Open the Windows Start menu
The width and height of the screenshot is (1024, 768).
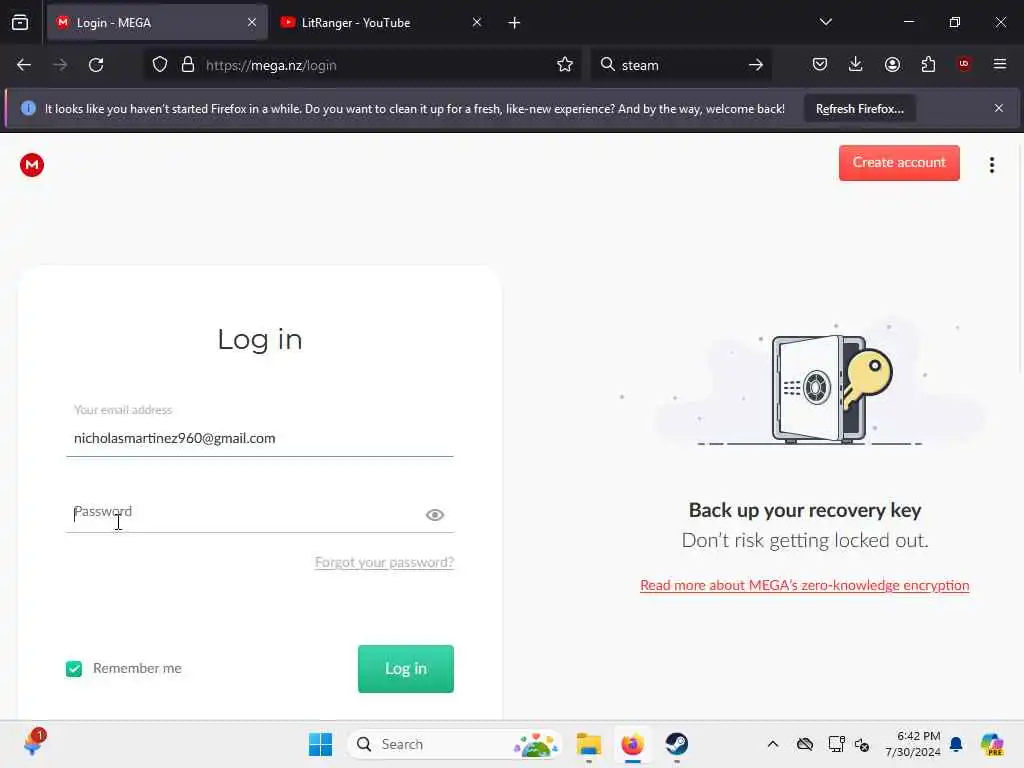320,744
